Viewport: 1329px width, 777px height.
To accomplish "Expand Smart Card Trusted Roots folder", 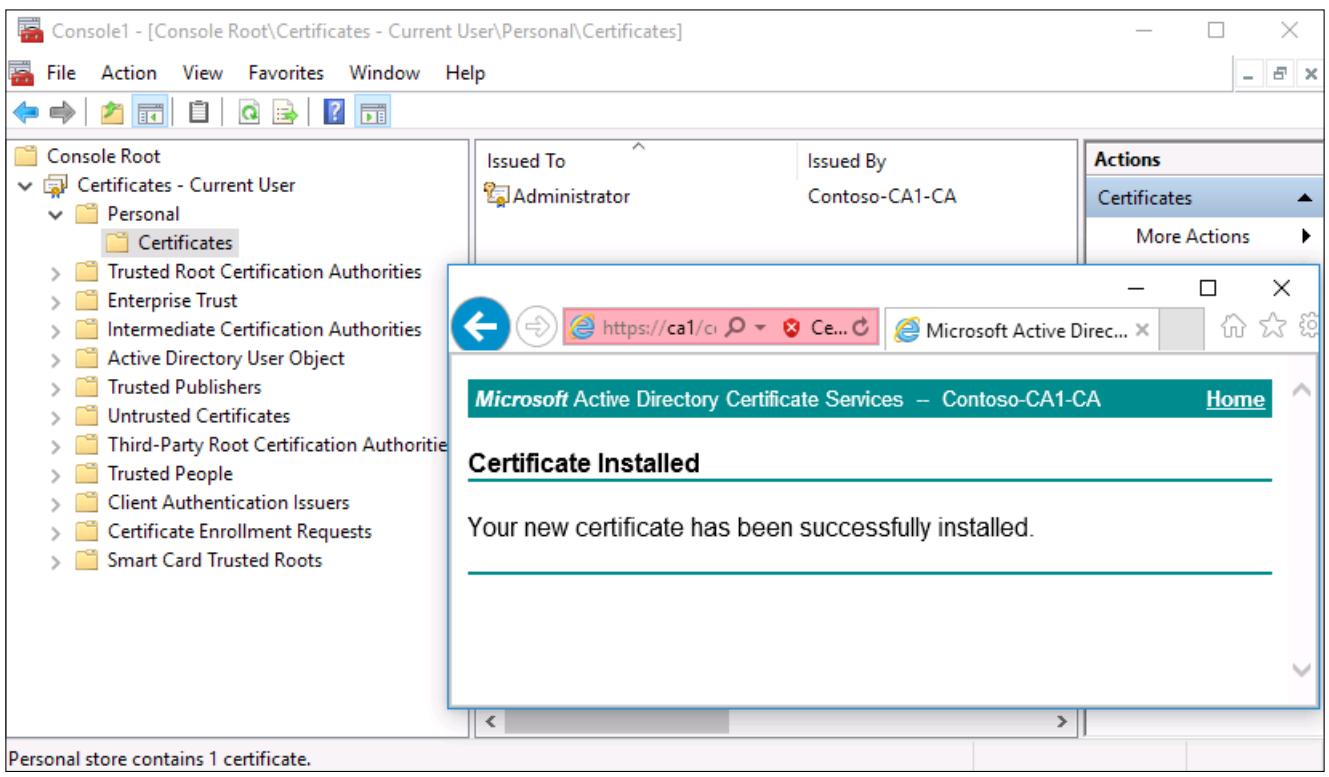I will click(x=58, y=560).
